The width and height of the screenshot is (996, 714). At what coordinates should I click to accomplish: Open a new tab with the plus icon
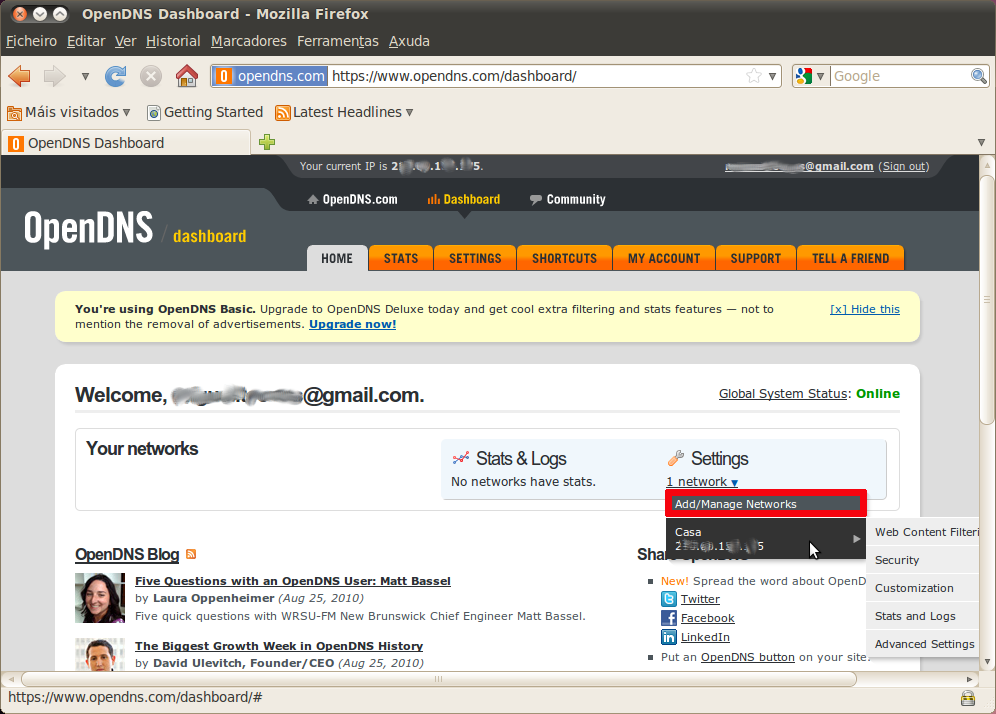click(267, 142)
